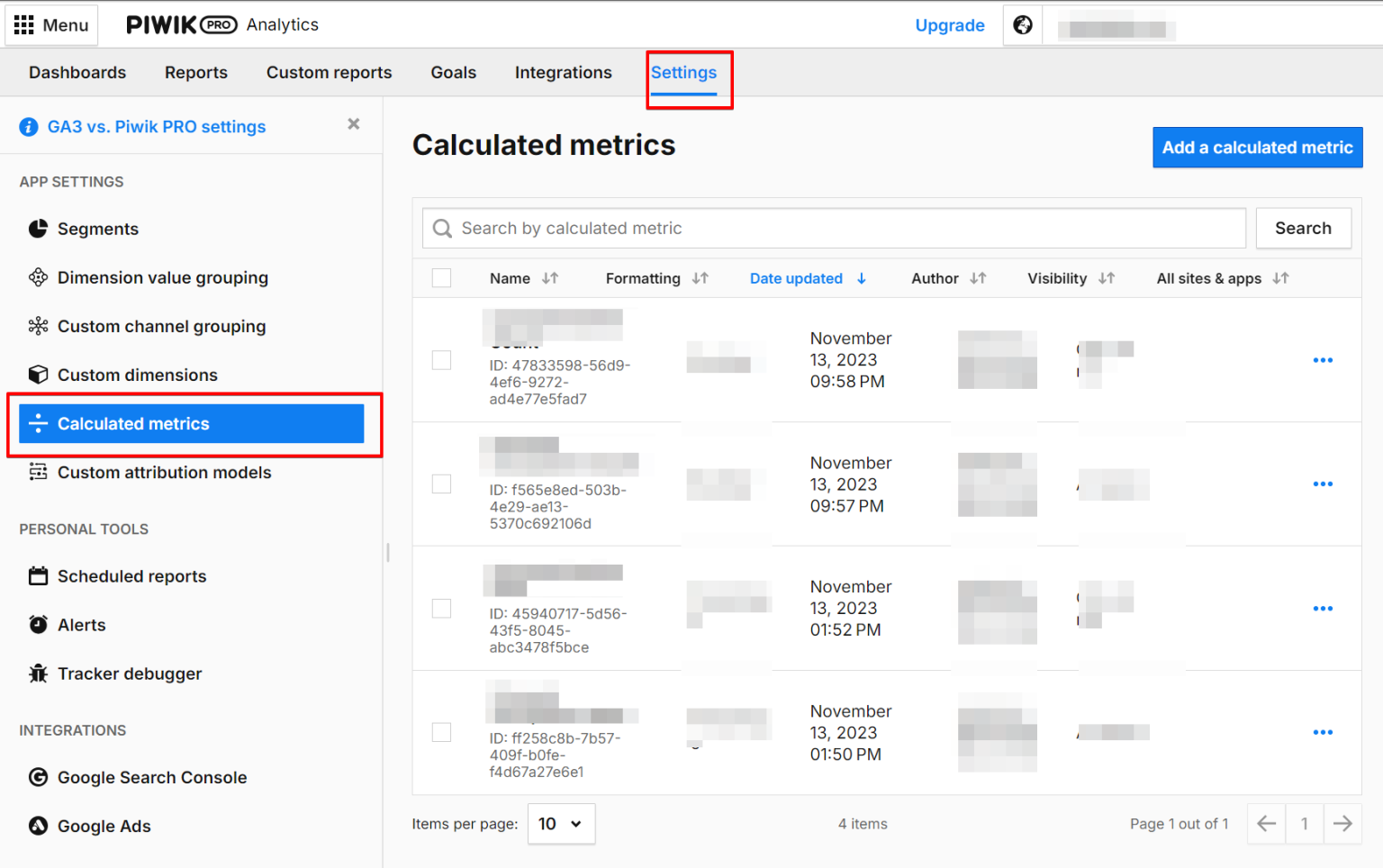Image resolution: width=1383 pixels, height=868 pixels.
Task: Open the Items per page dropdown
Action: pos(561,824)
